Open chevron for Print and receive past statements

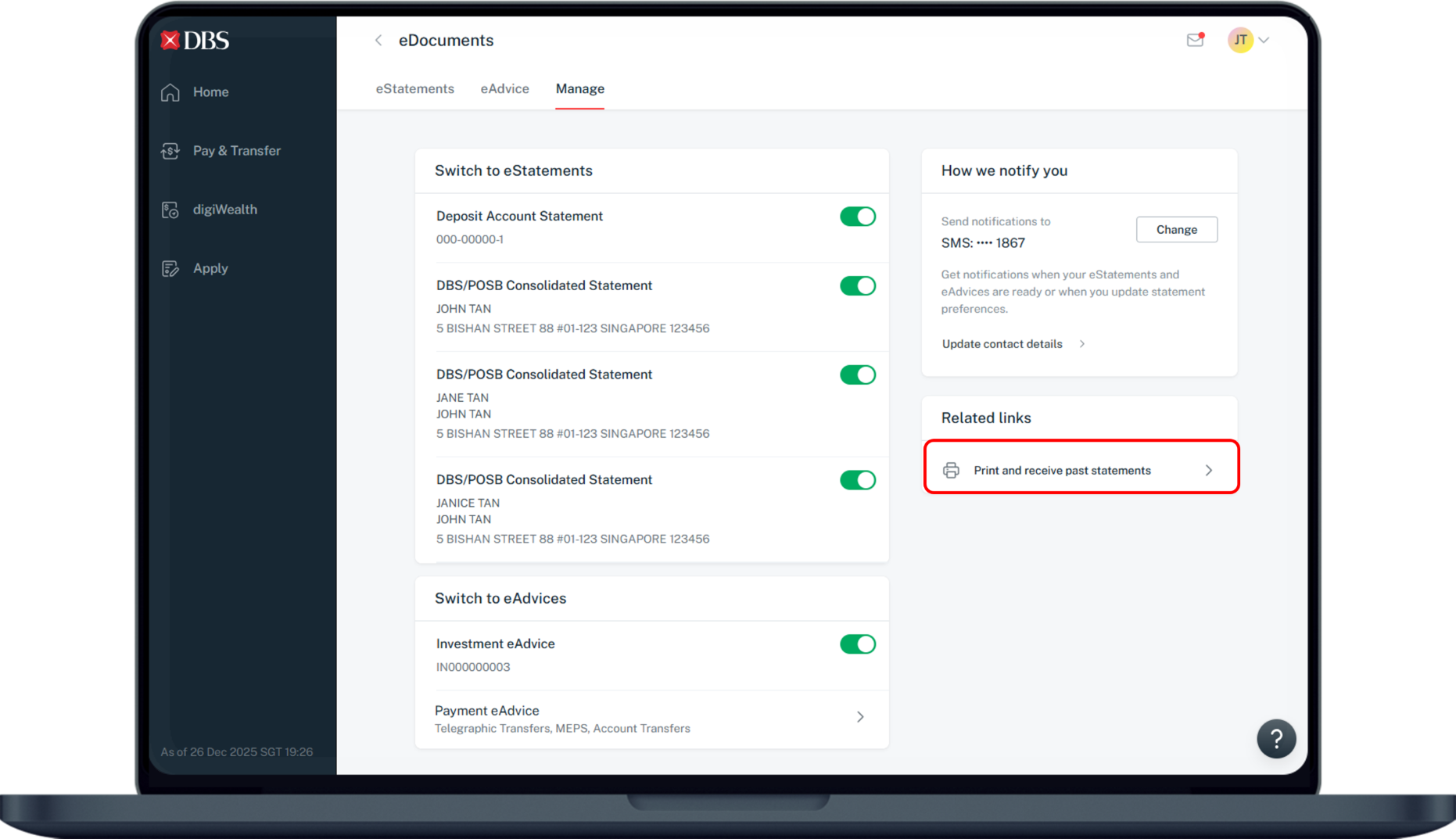point(1208,470)
